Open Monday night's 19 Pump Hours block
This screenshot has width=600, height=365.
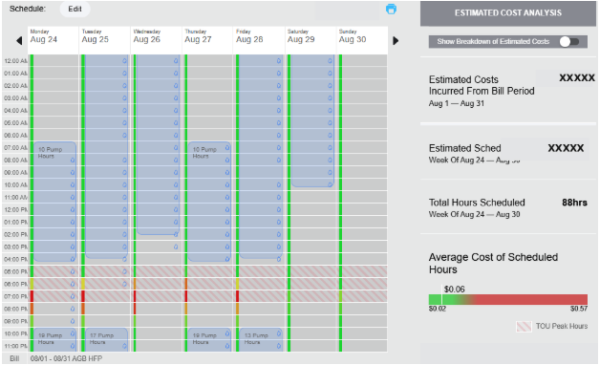(x=55, y=339)
